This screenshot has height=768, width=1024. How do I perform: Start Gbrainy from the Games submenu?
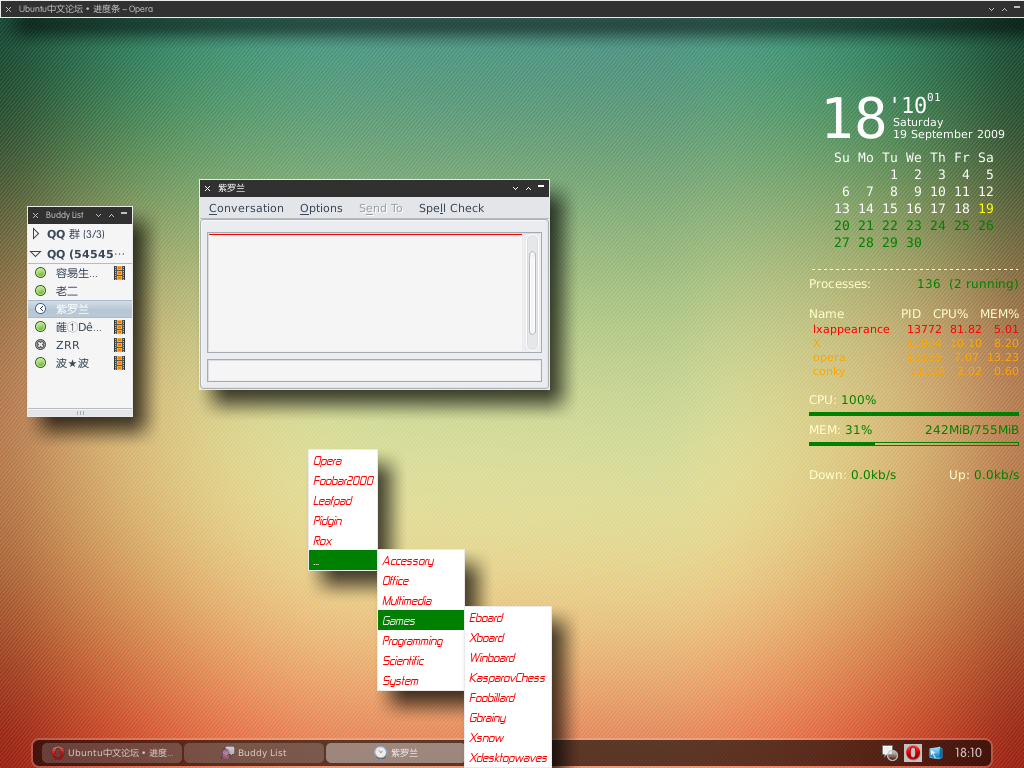click(x=508, y=718)
